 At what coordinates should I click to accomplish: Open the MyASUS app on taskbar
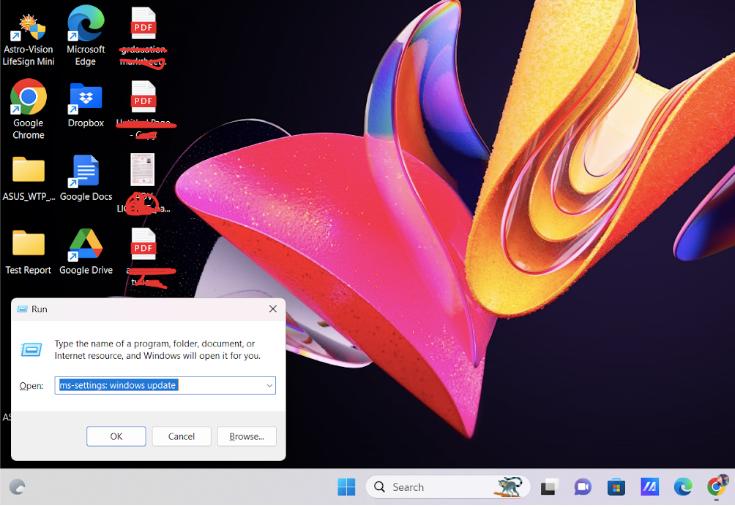point(650,487)
